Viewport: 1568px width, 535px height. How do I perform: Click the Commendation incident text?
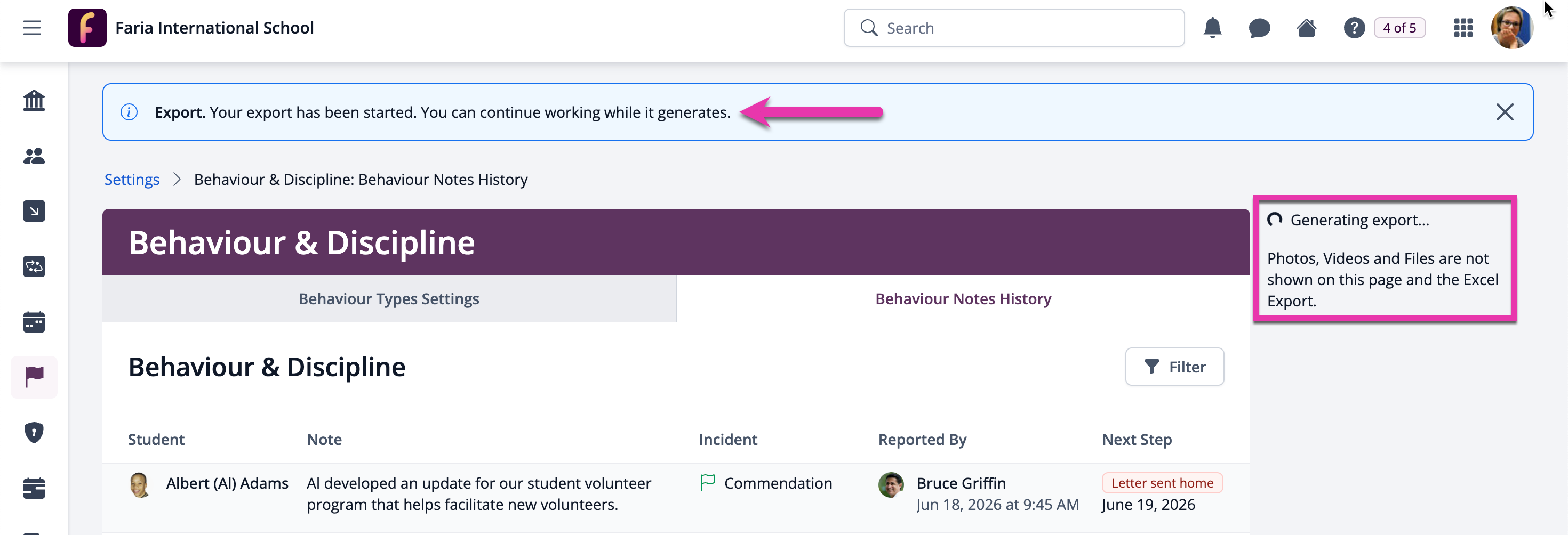(778, 483)
